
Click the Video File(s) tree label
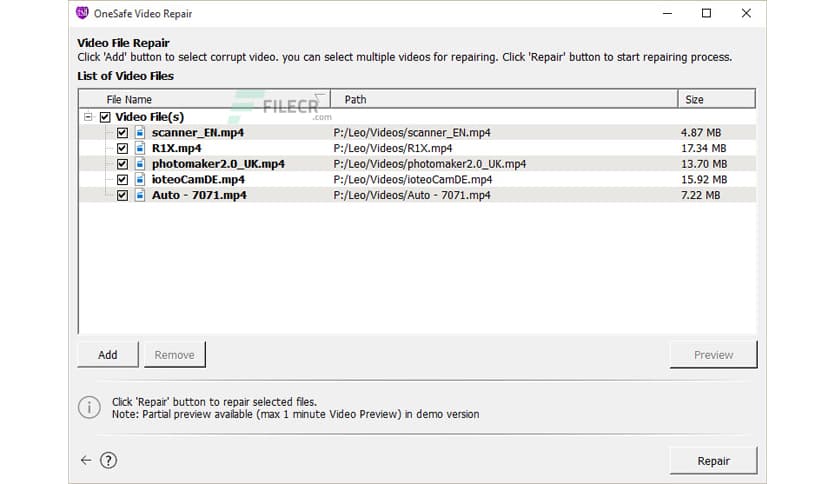point(149,117)
